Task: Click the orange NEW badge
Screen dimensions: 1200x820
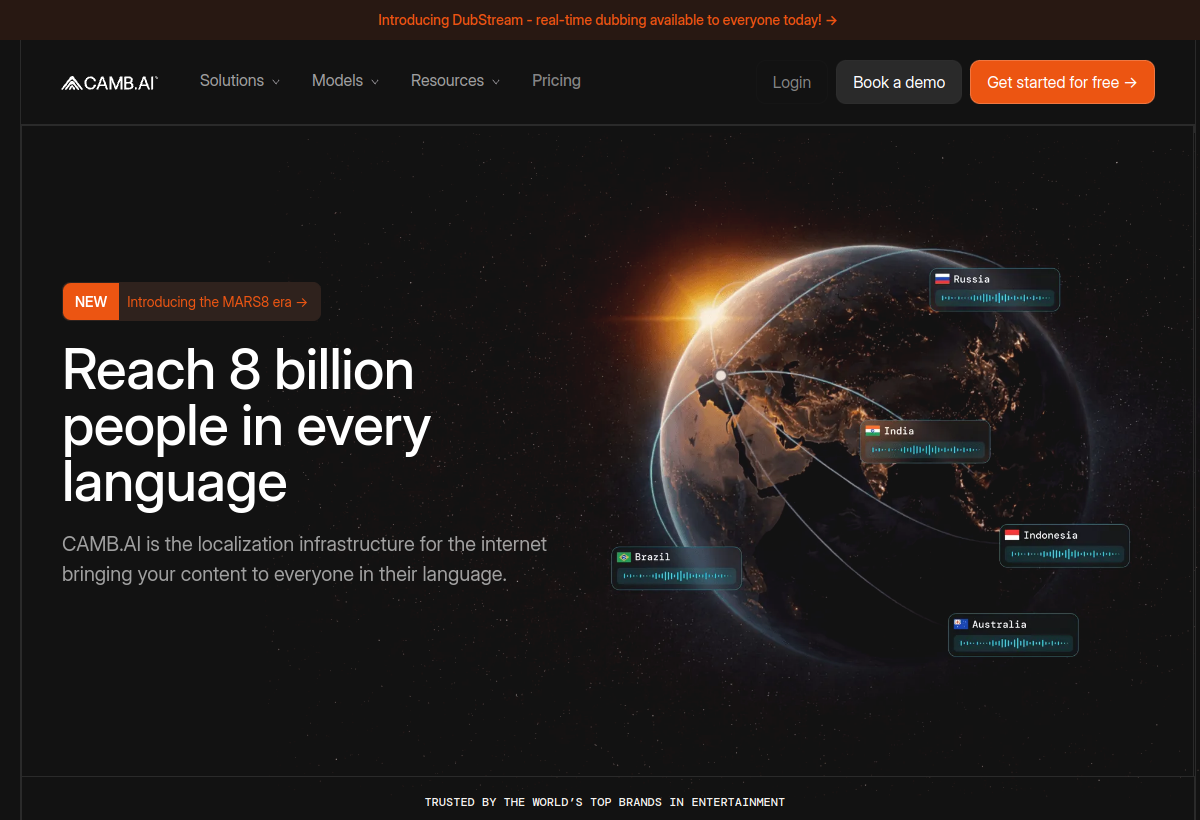Action: tap(91, 301)
